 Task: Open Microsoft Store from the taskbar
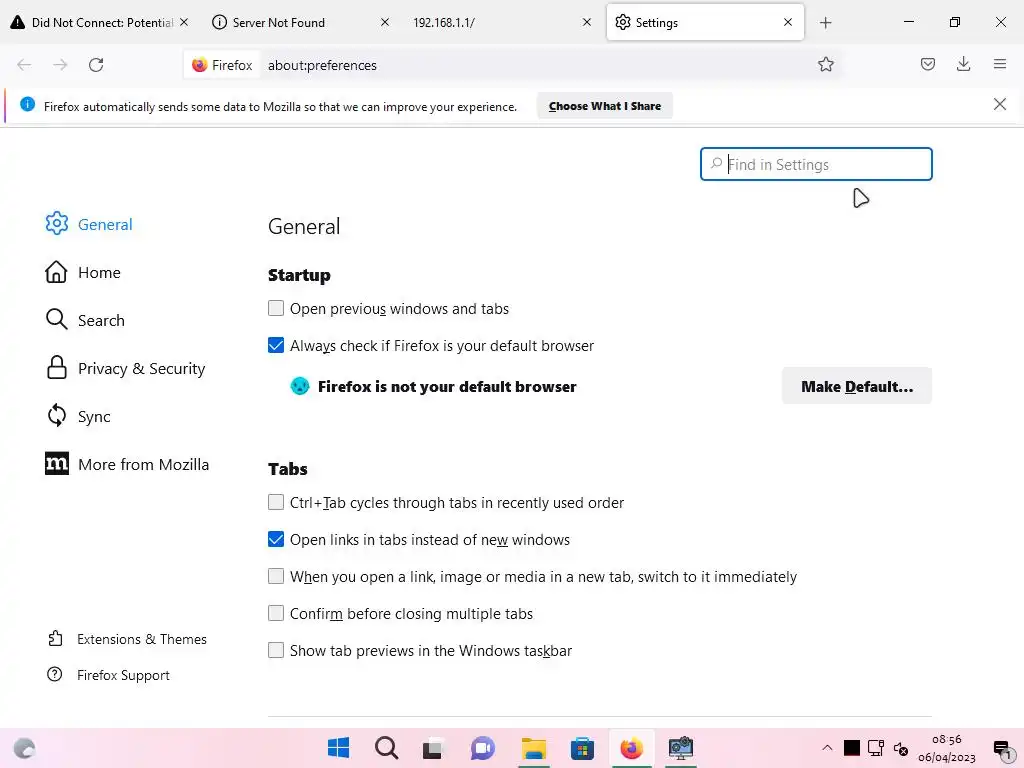tap(582, 748)
